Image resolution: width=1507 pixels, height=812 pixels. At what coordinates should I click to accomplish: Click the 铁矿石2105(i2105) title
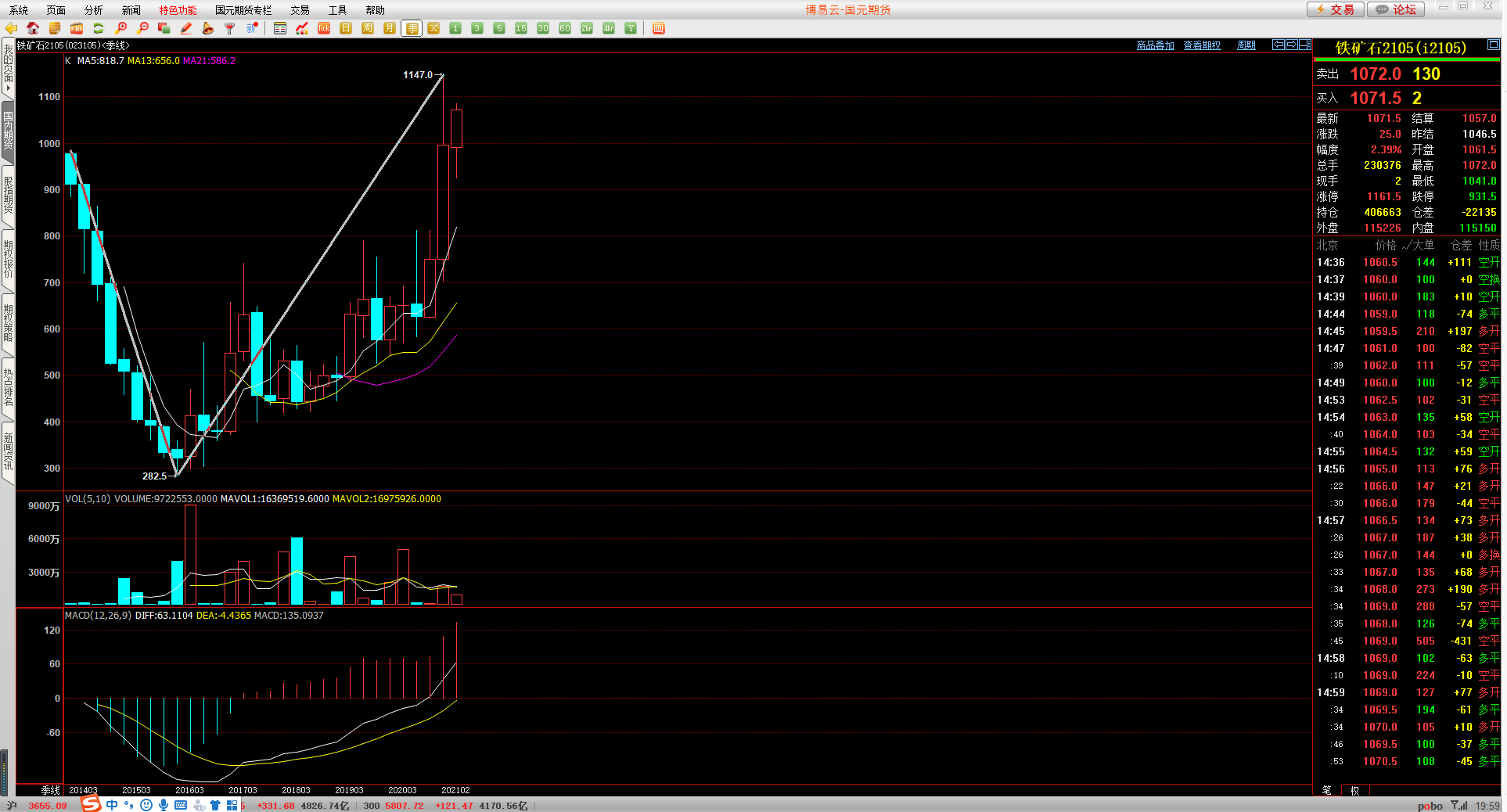tap(1401, 49)
